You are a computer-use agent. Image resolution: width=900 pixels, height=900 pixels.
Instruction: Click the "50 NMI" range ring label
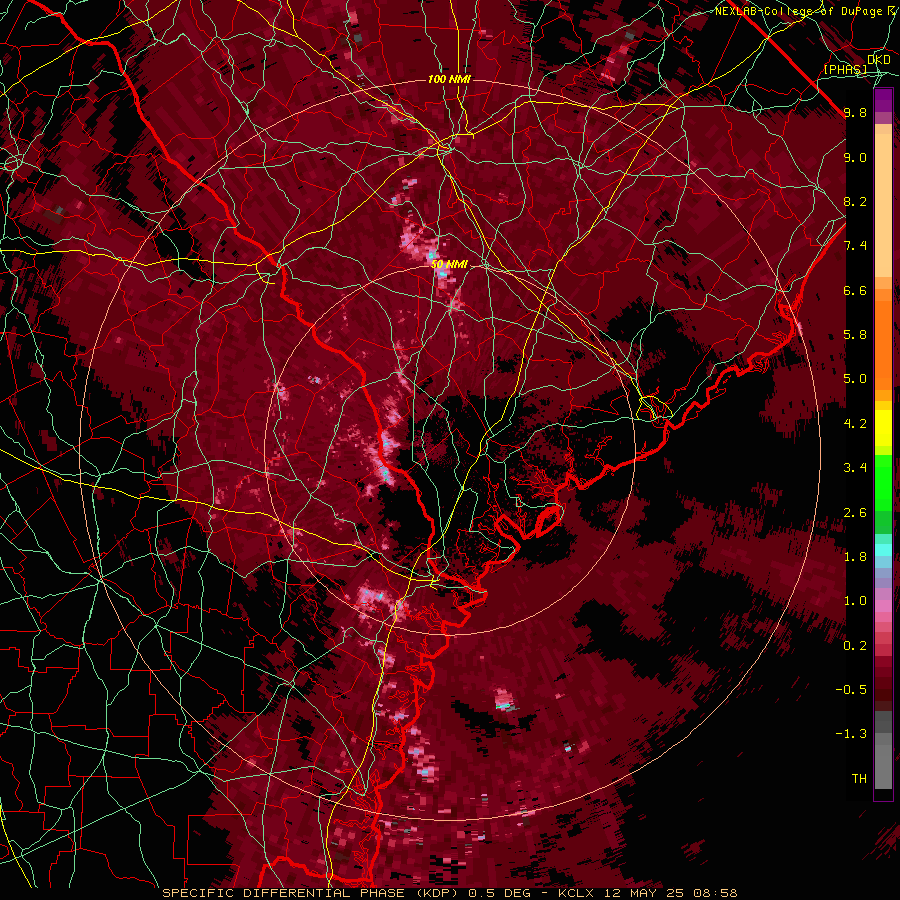click(449, 265)
